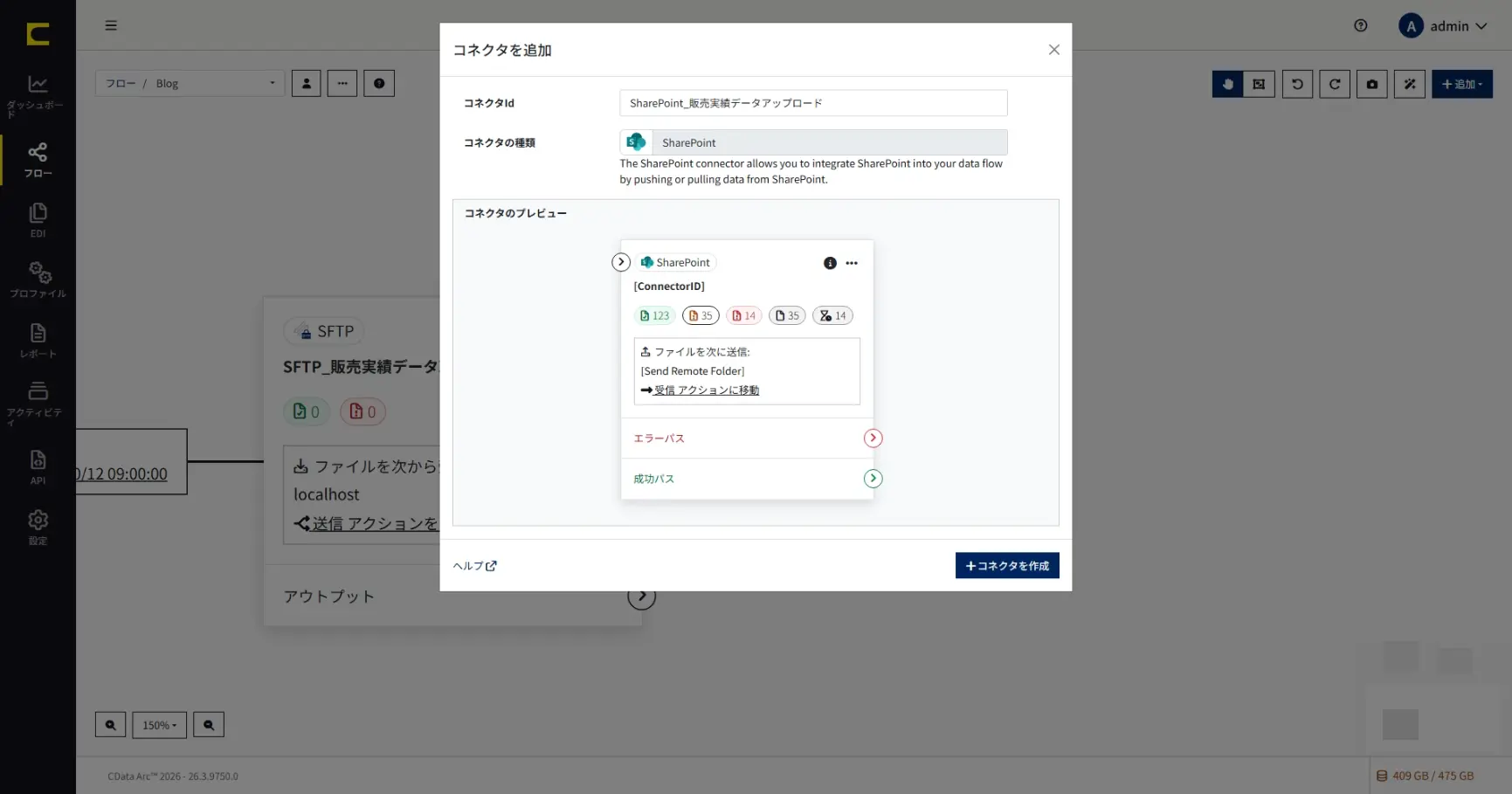Click the camera snapshot button
Image resolution: width=1512 pixels, height=794 pixels.
1372,84
